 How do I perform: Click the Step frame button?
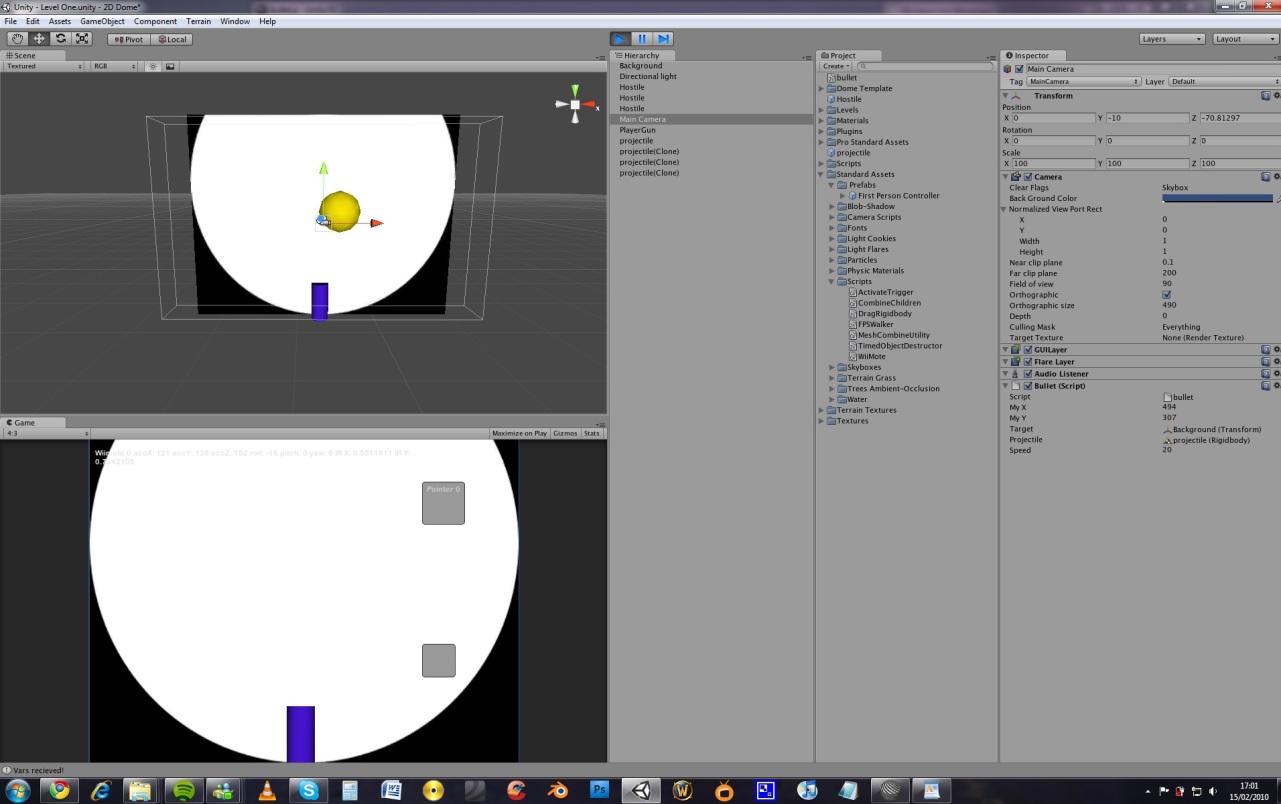pos(662,38)
